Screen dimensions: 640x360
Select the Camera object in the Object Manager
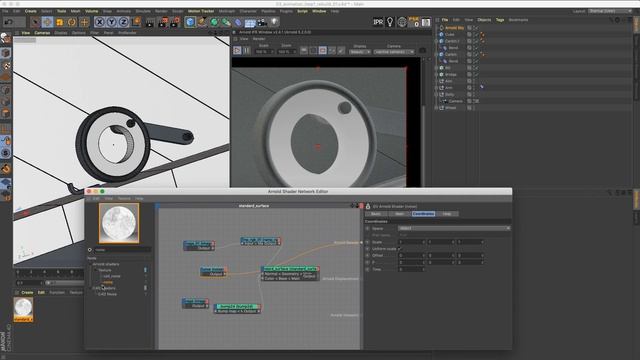click(456, 101)
